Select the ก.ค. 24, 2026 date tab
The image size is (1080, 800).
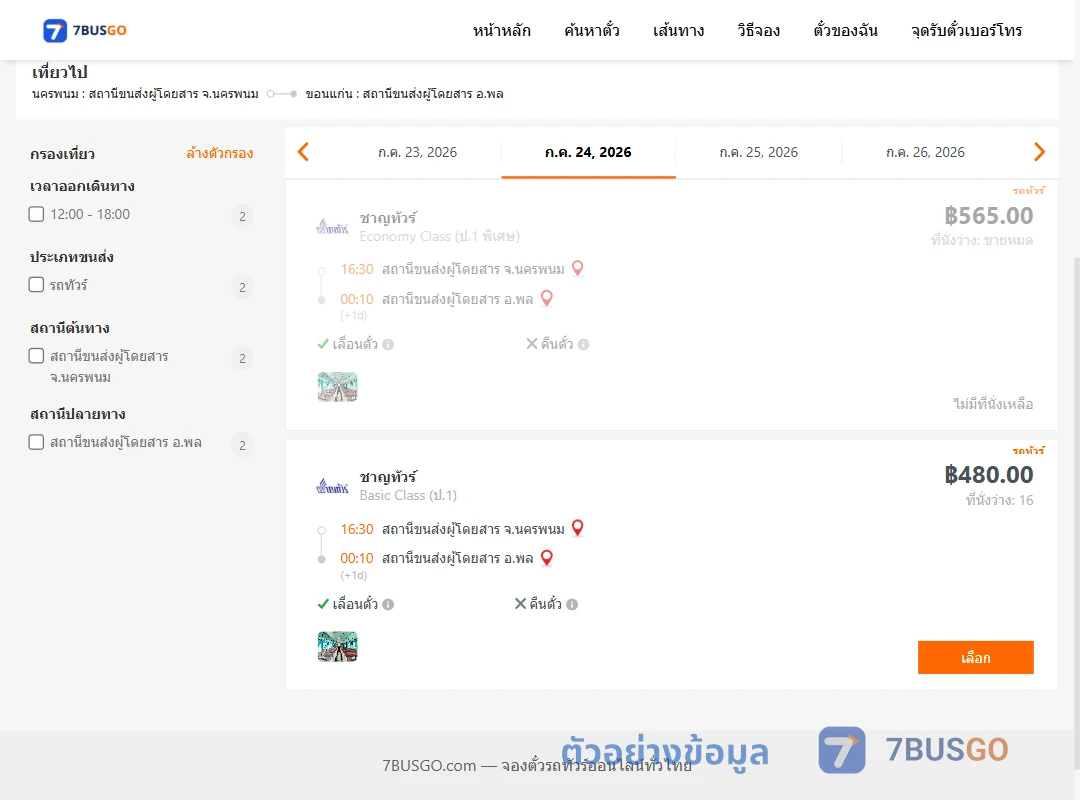coord(588,152)
